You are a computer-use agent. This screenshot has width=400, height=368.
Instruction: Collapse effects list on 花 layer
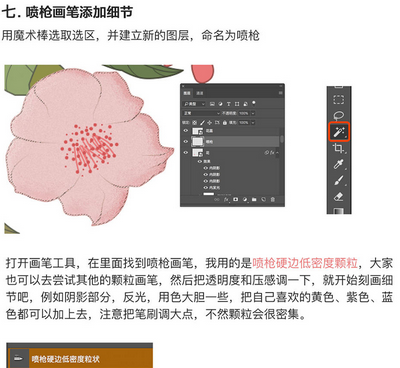pyautogui.click(x=277, y=153)
